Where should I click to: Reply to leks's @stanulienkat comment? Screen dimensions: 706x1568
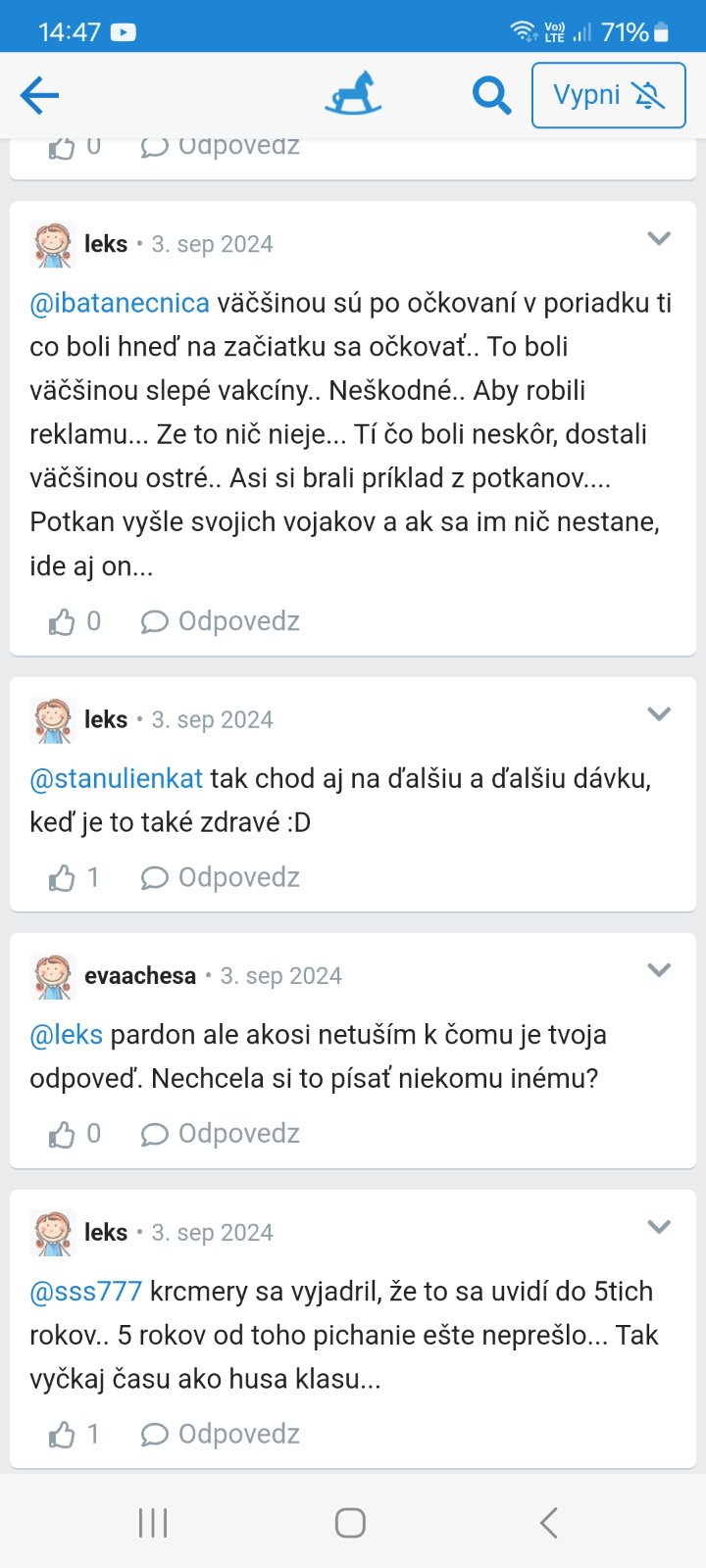click(x=221, y=877)
